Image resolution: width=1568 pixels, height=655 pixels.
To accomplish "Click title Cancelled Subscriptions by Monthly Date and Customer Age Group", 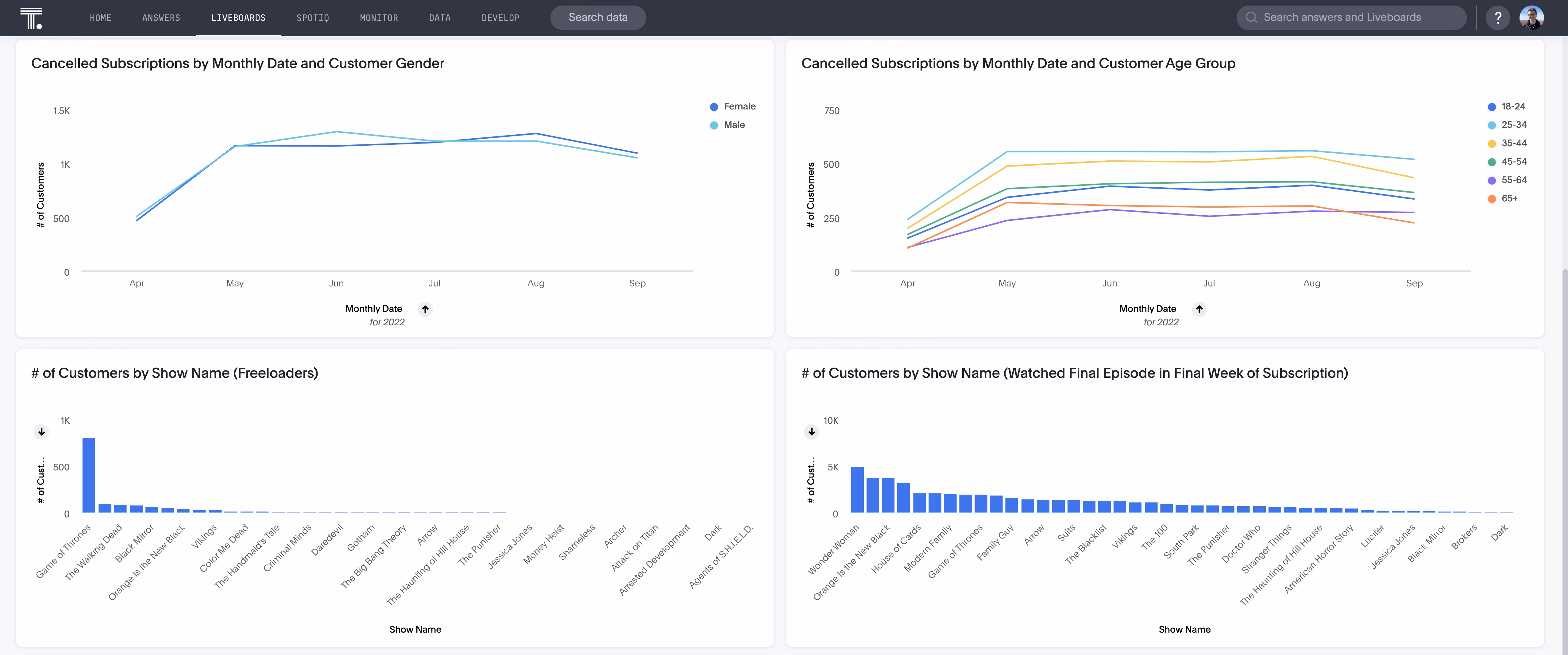I will (1018, 63).
